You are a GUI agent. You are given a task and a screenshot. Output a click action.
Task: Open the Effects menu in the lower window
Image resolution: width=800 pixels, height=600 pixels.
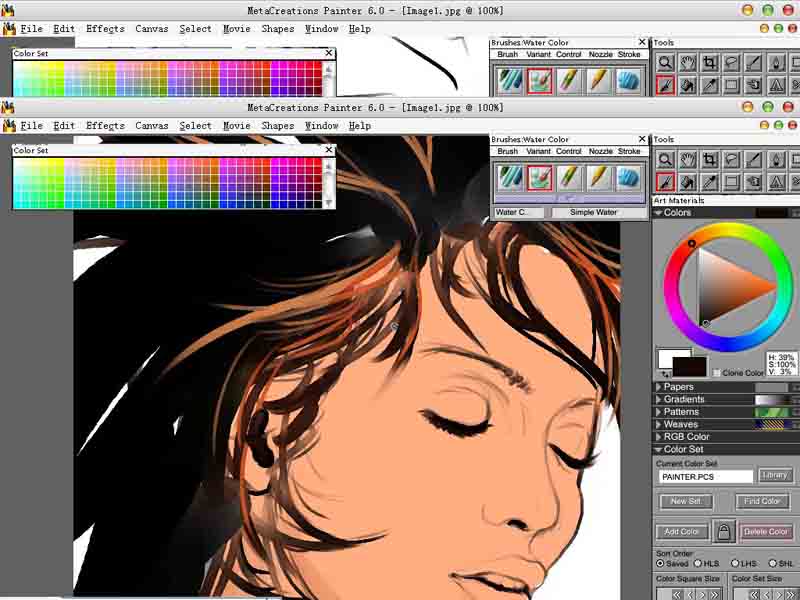tap(105, 126)
